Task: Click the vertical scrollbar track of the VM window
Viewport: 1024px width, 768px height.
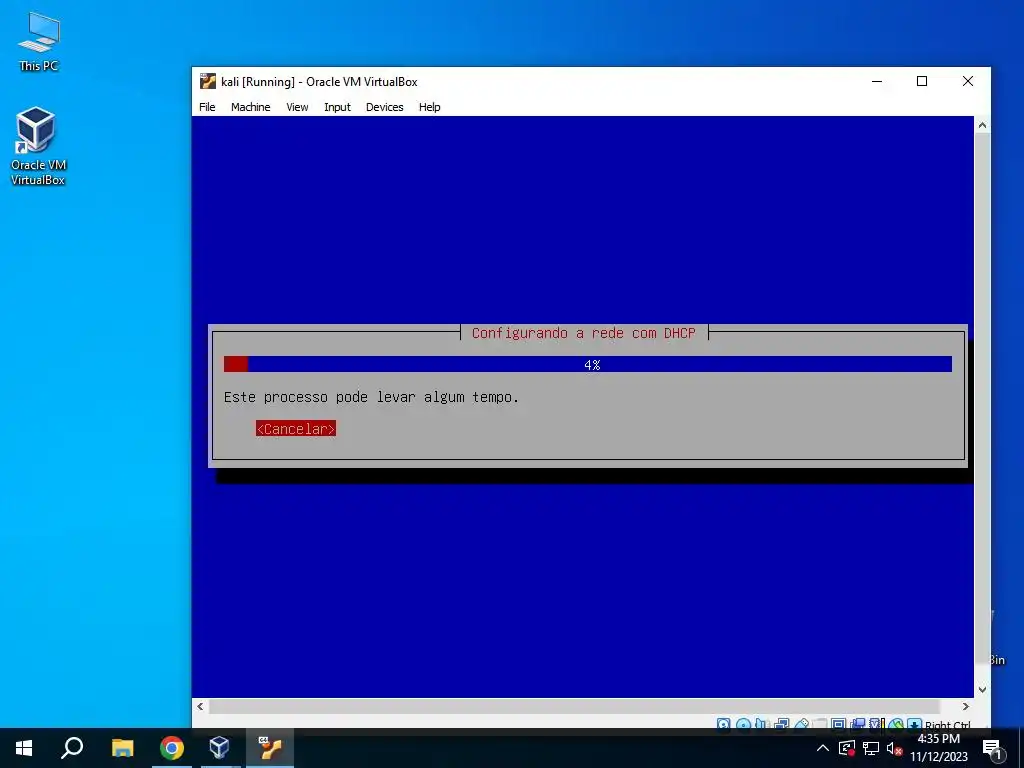Action: 982,405
